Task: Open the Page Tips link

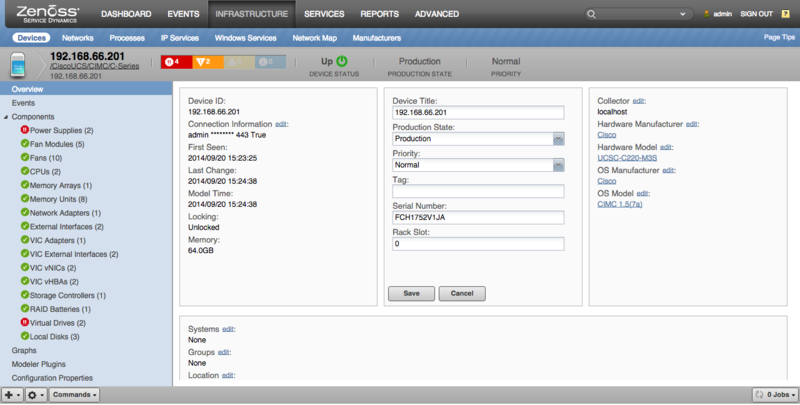Action: coord(779,37)
